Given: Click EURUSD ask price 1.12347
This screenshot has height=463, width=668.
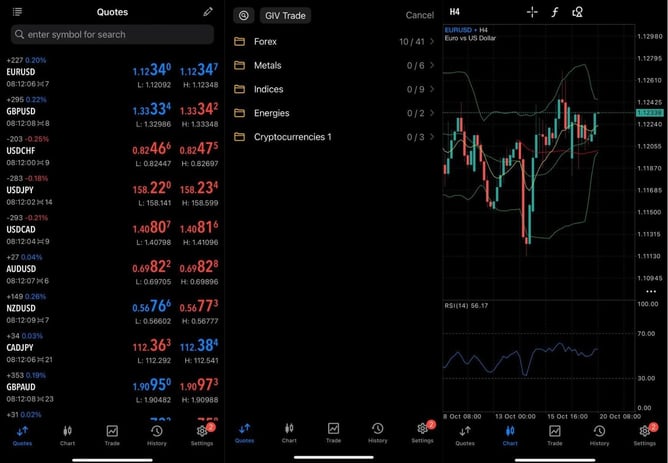Looking at the screenshot, I should (199, 70).
